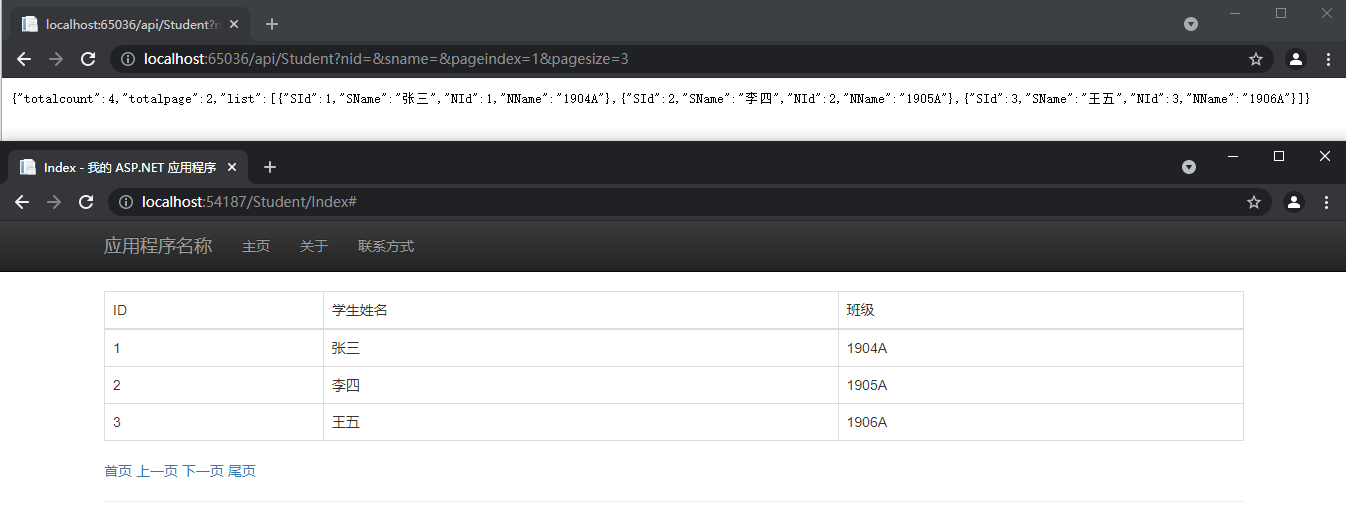Open new tab in the Index browser window
This screenshot has height=506, width=1346.
pyautogui.click(x=269, y=167)
